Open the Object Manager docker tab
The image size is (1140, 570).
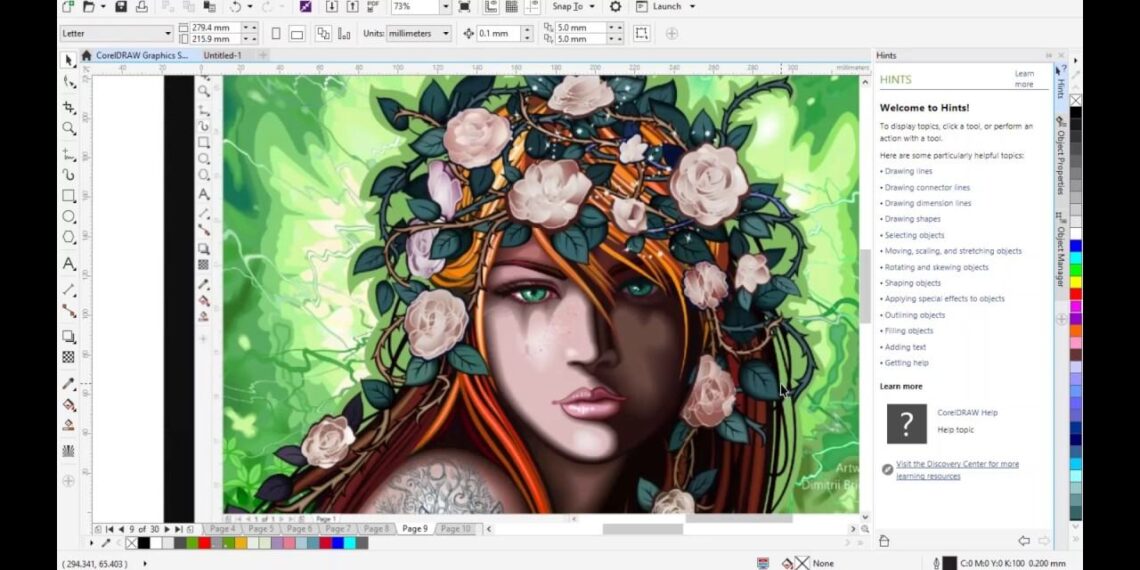(1061, 249)
